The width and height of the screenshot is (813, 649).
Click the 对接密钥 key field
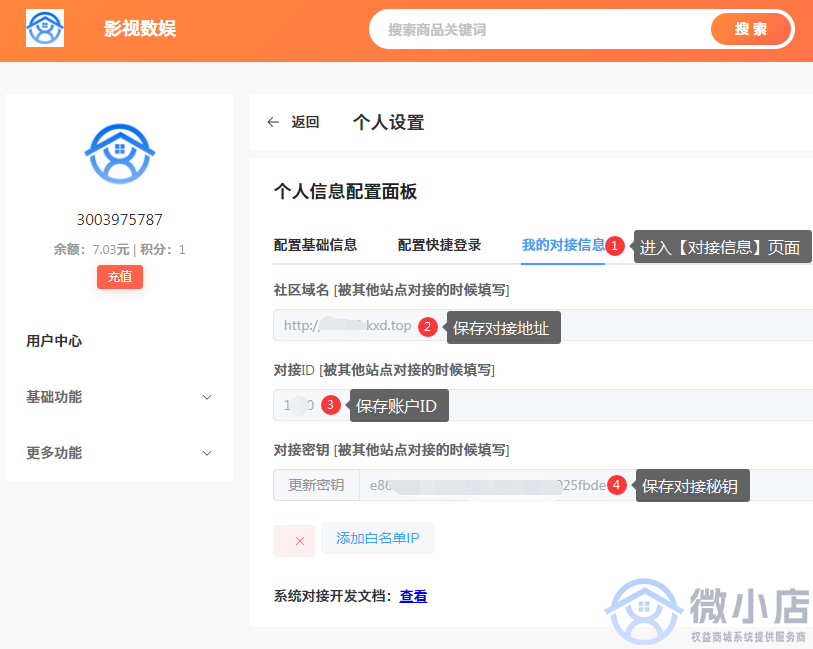[586, 485]
